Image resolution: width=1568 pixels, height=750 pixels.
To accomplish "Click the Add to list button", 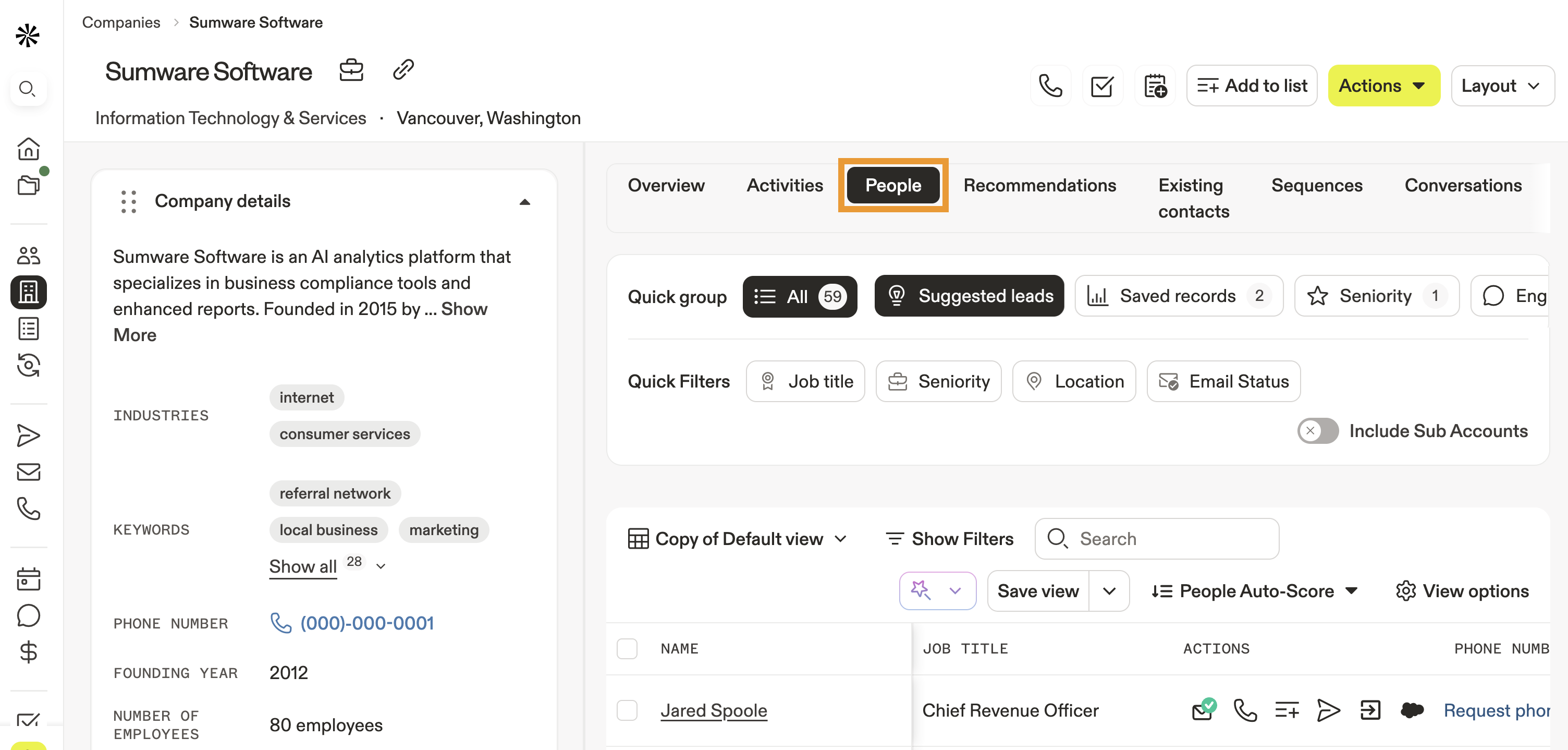I will point(1252,86).
